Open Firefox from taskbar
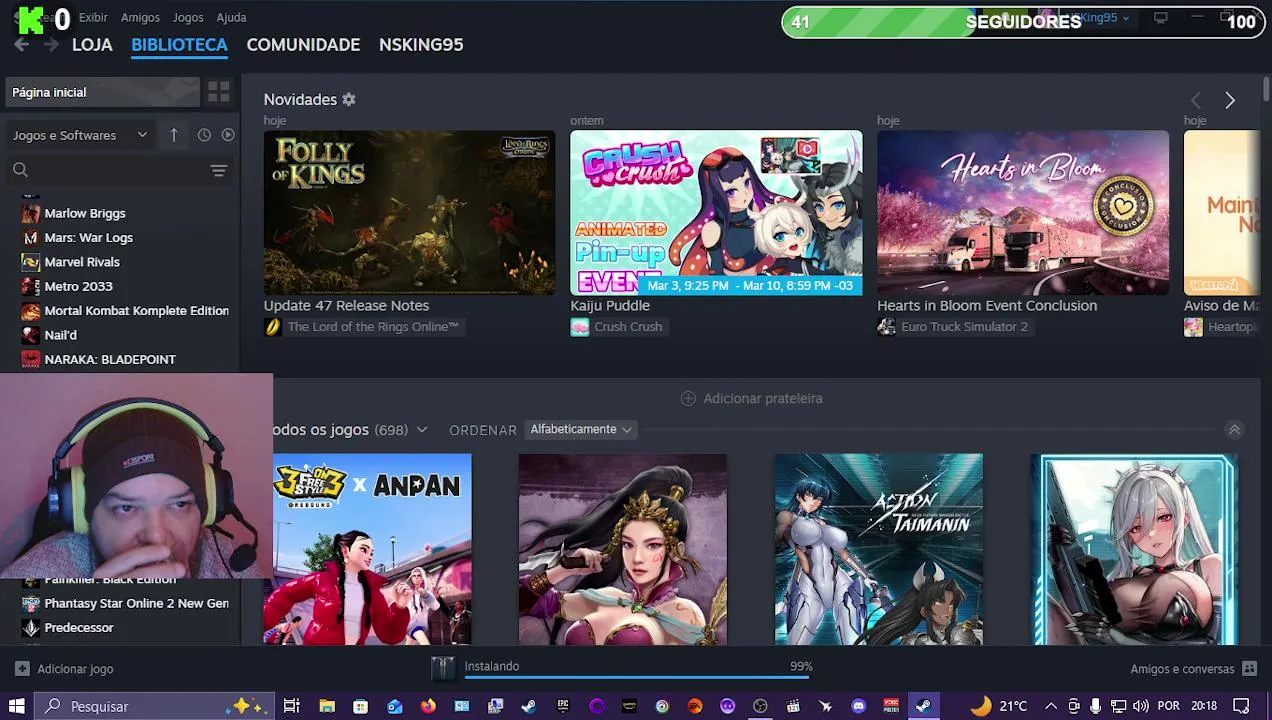Image resolution: width=1272 pixels, height=720 pixels. [x=428, y=706]
